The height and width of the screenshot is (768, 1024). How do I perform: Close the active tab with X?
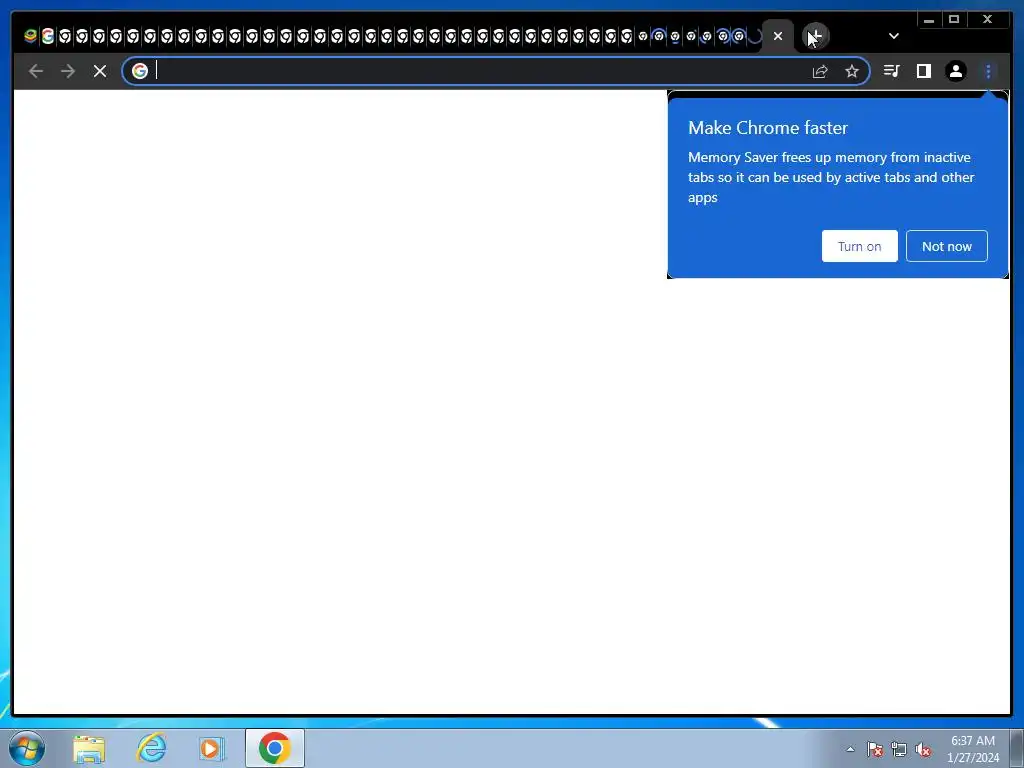tap(778, 36)
